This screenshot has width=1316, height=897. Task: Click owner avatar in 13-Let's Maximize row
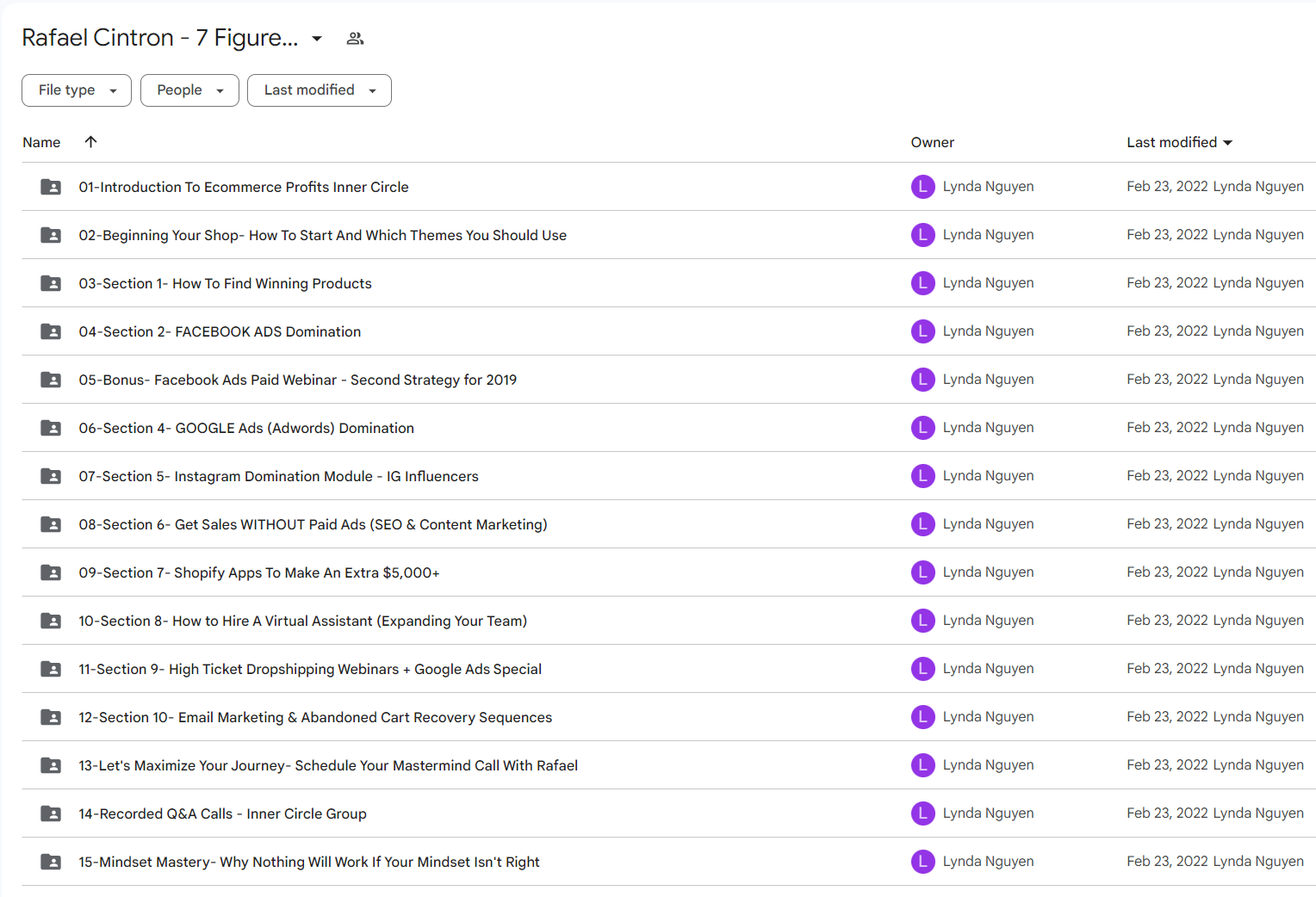click(923, 765)
